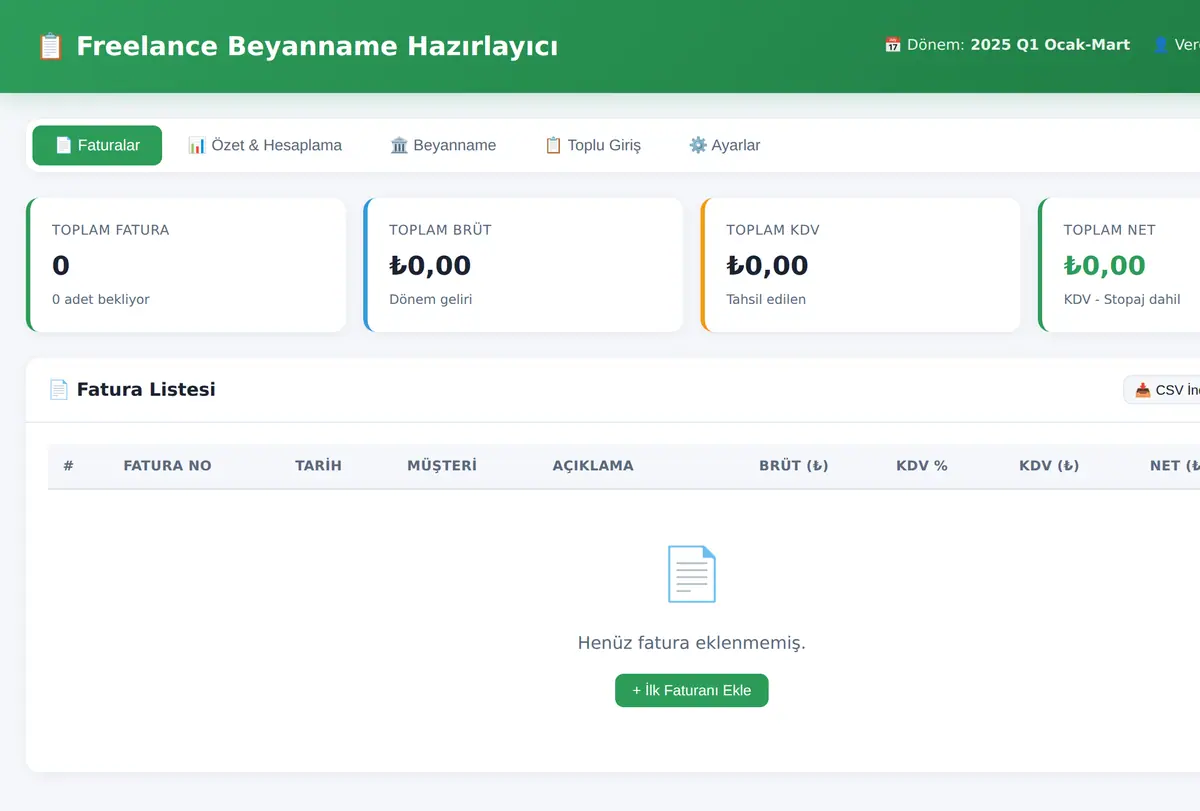
Task: Click the FATURA NO column header
Action: pyautogui.click(x=167, y=465)
